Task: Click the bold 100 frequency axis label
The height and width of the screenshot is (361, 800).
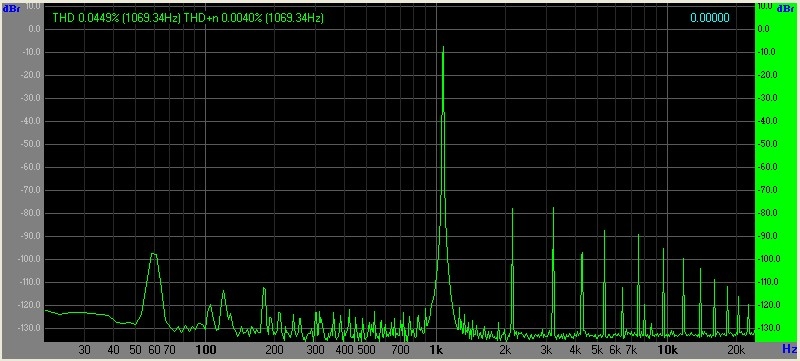Action: click(206, 350)
